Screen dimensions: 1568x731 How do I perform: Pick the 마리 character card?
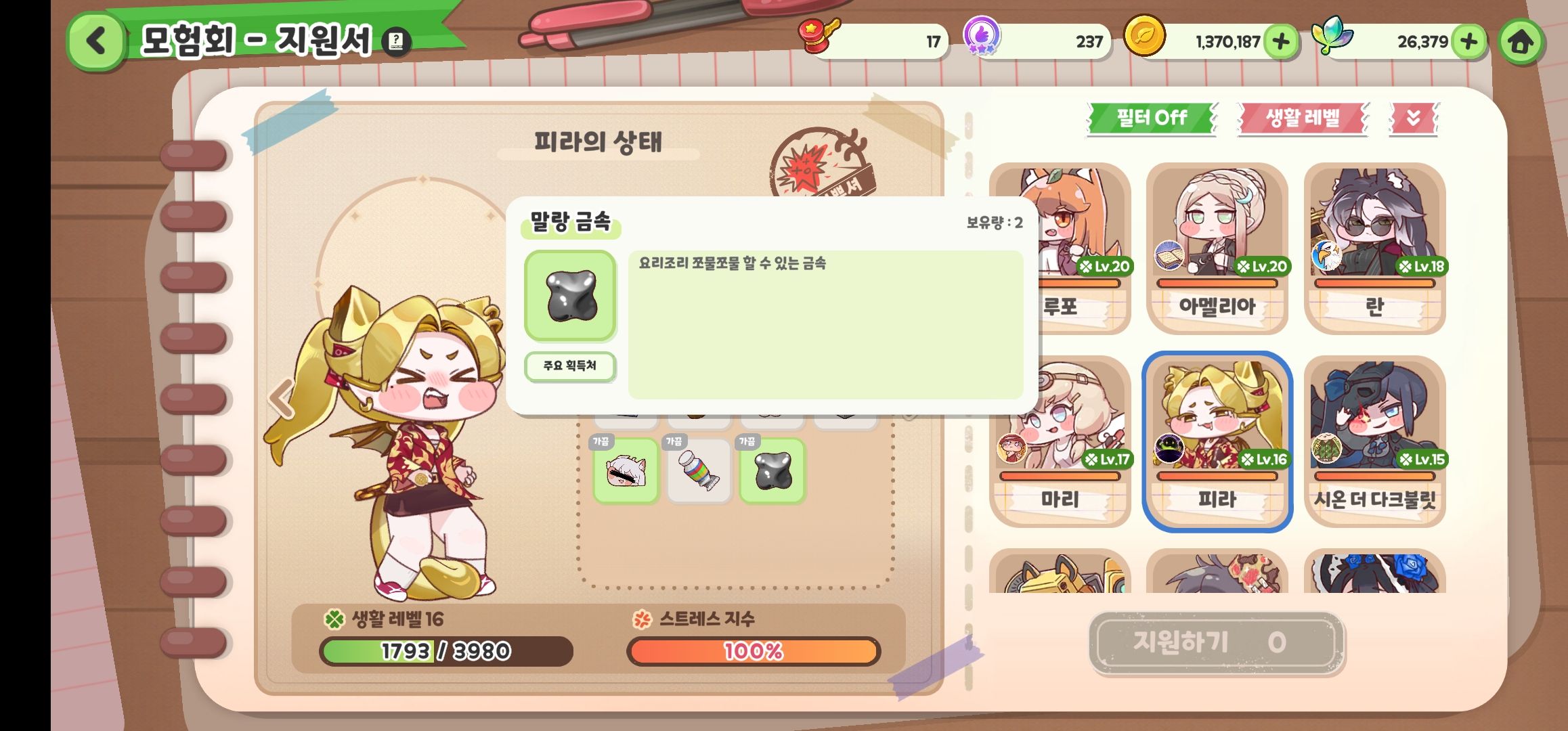[x=1060, y=441]
